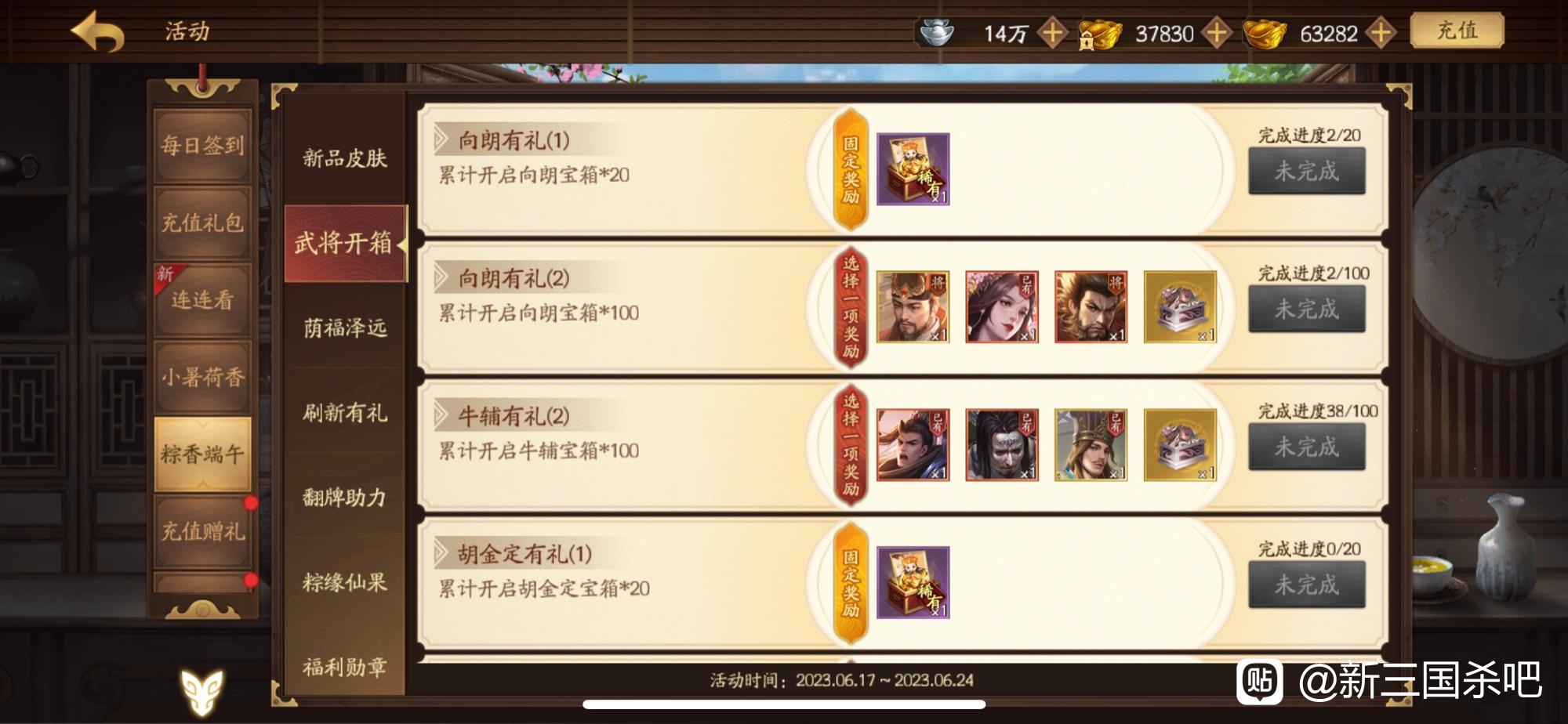Click 未完成 button for 向朗有礼(1)
Viewport: 1568px width, 724px height.
click(x=1306, y=171)
